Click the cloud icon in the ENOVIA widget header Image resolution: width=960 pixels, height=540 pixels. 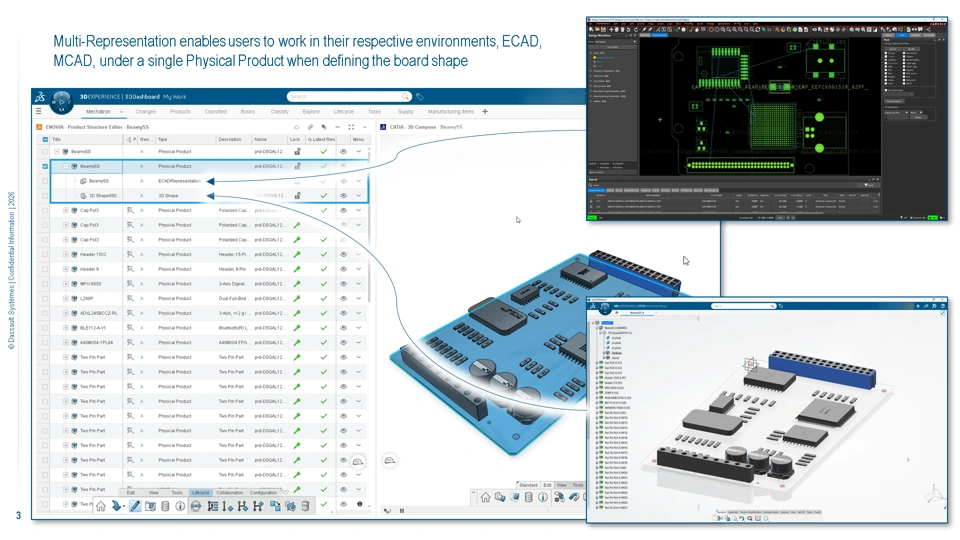coord(296,127)
